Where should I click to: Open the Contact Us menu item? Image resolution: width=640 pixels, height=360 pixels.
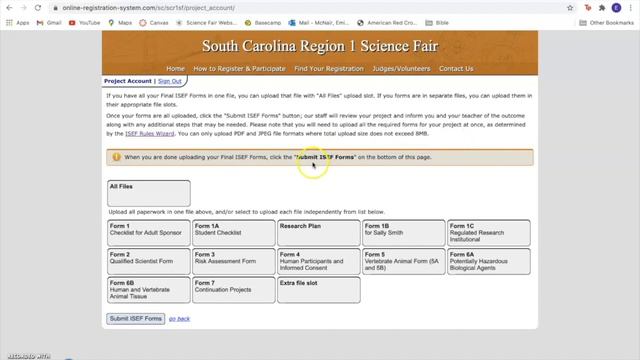tap(456, 69)
